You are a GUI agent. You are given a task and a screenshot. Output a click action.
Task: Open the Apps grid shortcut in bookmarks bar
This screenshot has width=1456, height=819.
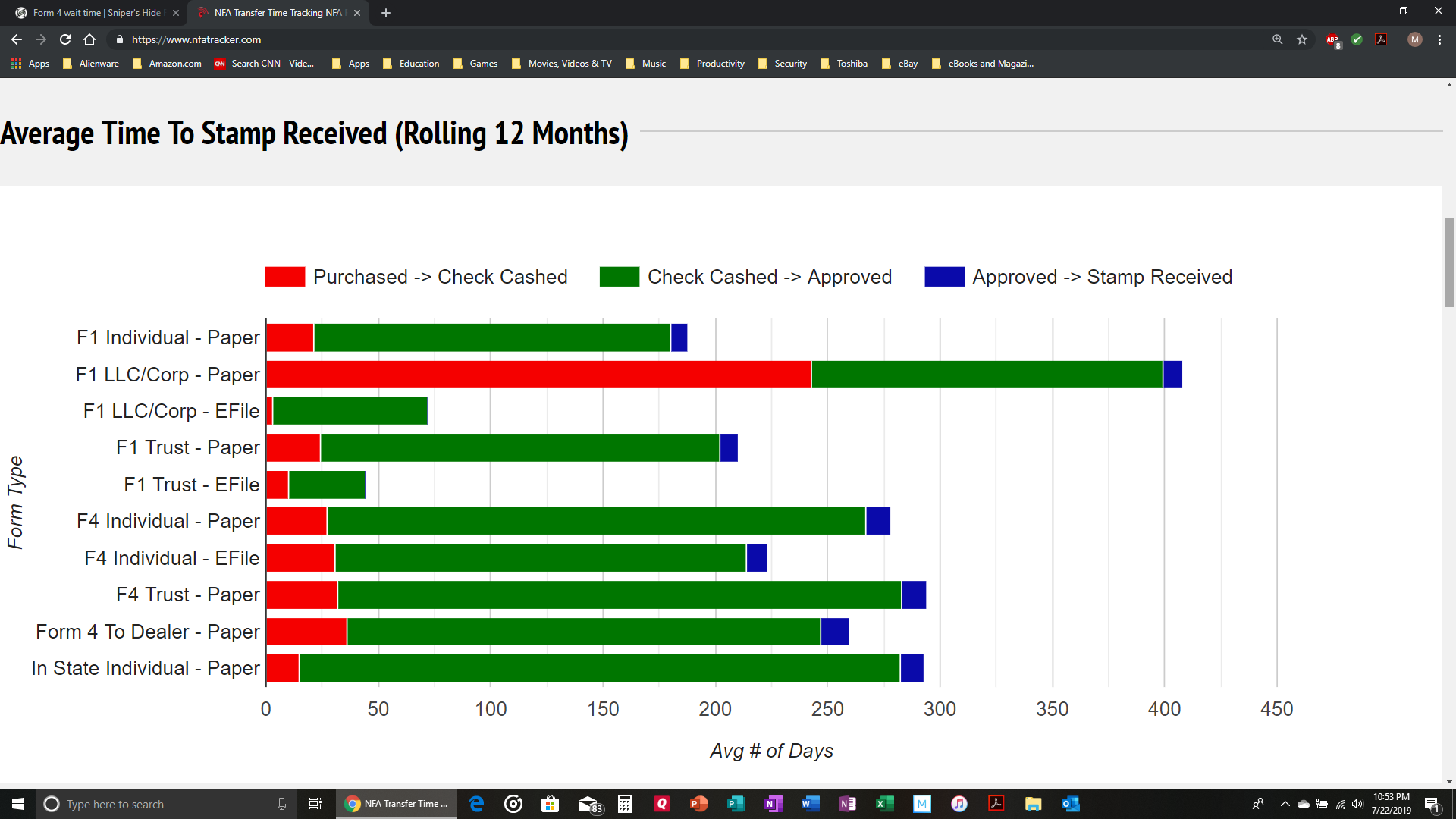[x=30, y=64]
